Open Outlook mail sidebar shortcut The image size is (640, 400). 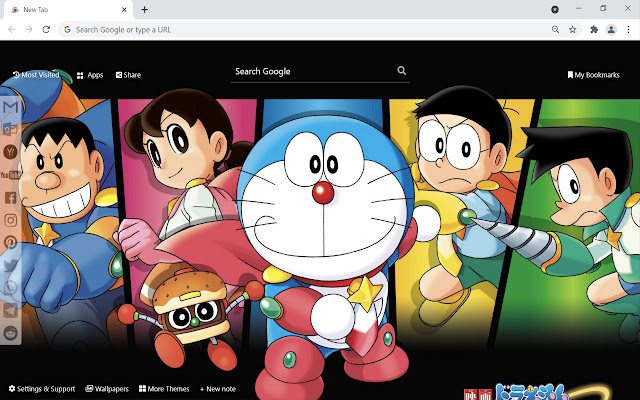click(x=10, y=129)
